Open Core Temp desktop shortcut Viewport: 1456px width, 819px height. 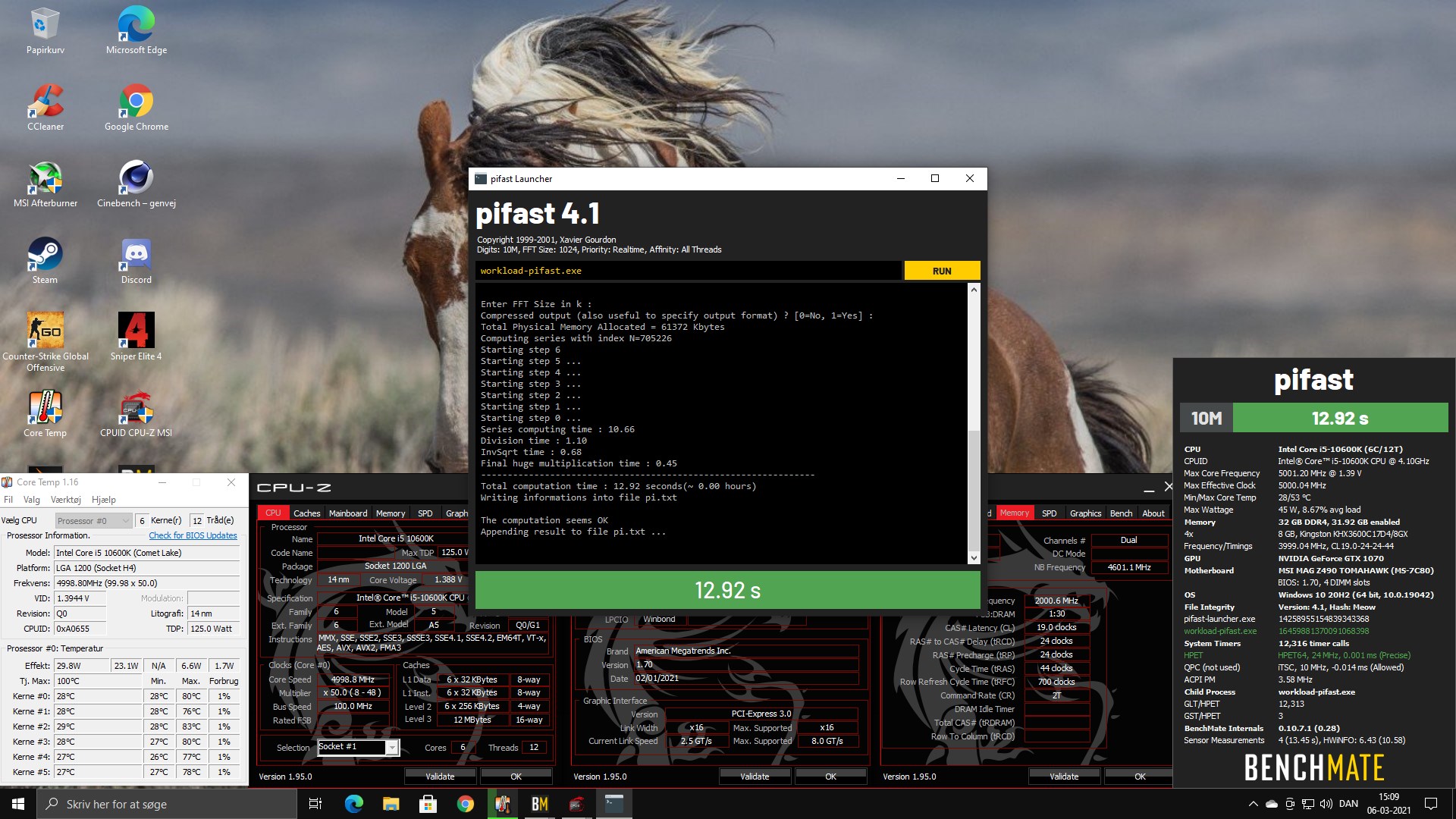45,414
